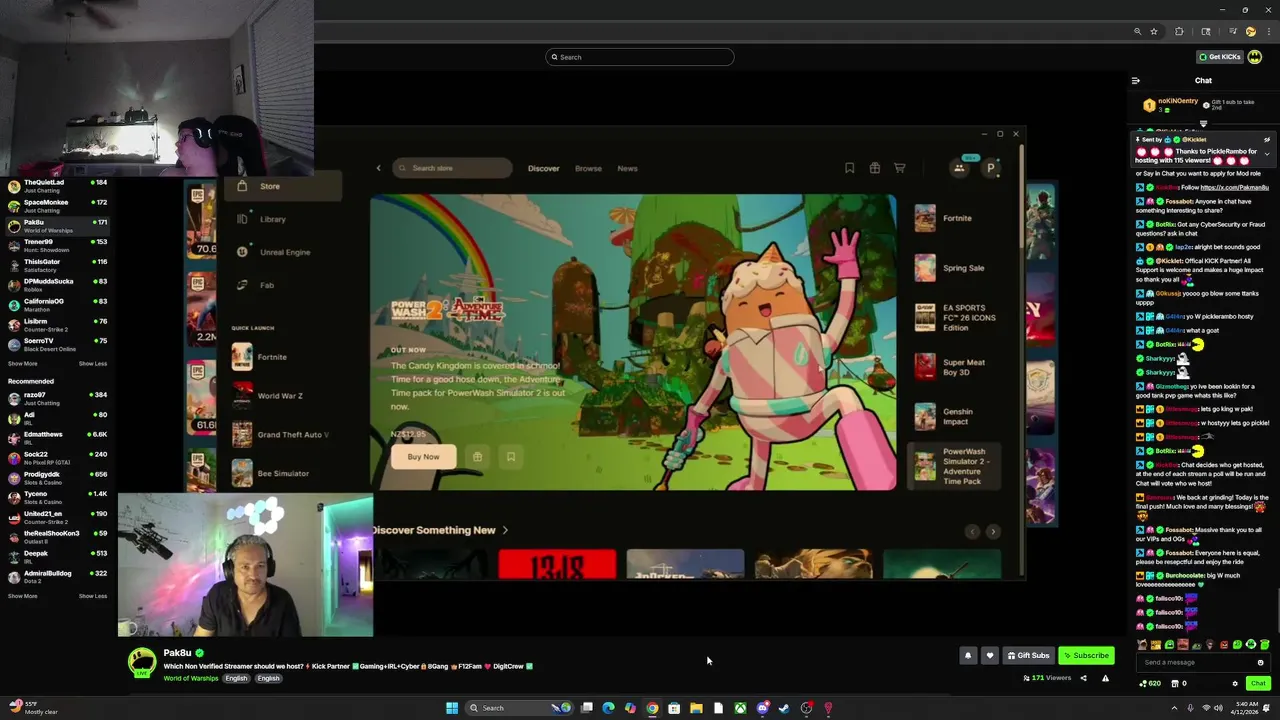Click the green Subscribe button
1280x720 pixels.
pyautogui.click(x=1086, y=656)
